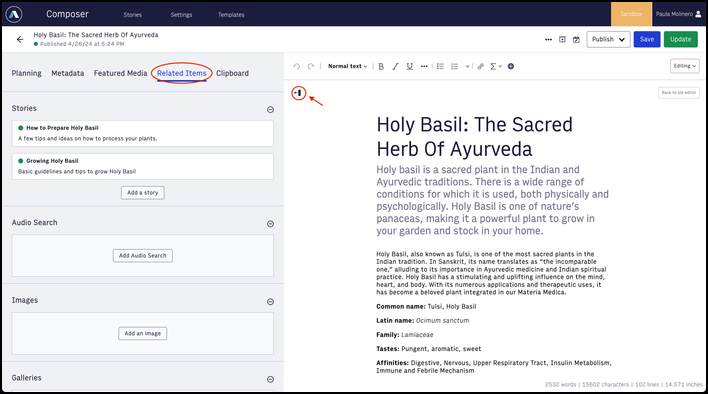Open the Normal text style dropdown
Image resolution: width=708 pixels, height=394 pixels.
[348, 66]
